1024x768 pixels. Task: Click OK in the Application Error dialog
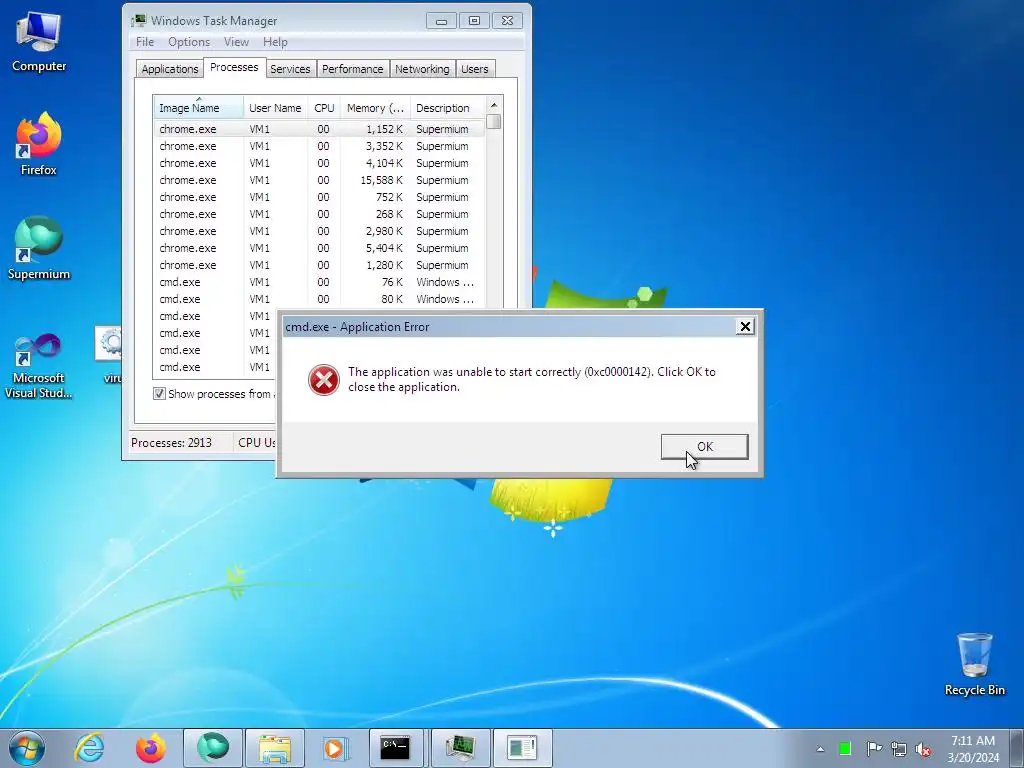coord(705,447)
